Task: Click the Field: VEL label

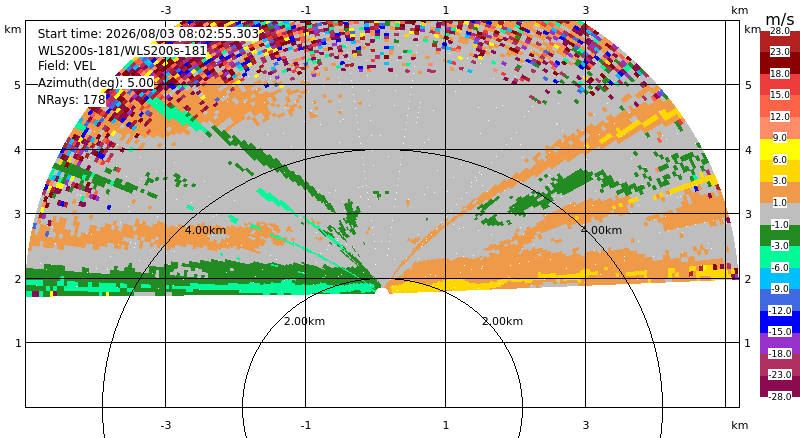Action: point(67,66)
